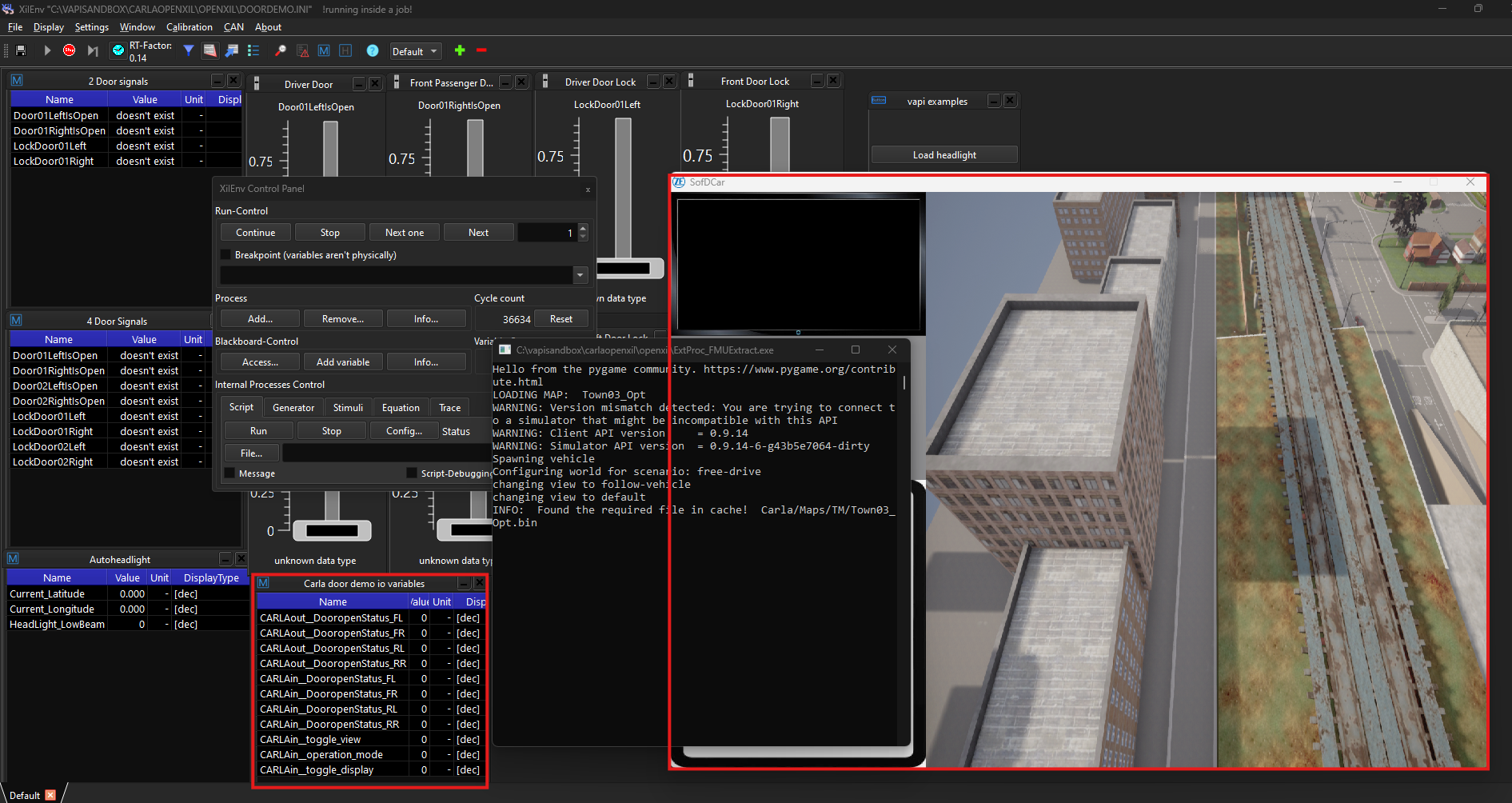This screenshot has width=1512, height=803.
Task: Click the error report icon in the toolbar
Action: click(x=302, y=50)
